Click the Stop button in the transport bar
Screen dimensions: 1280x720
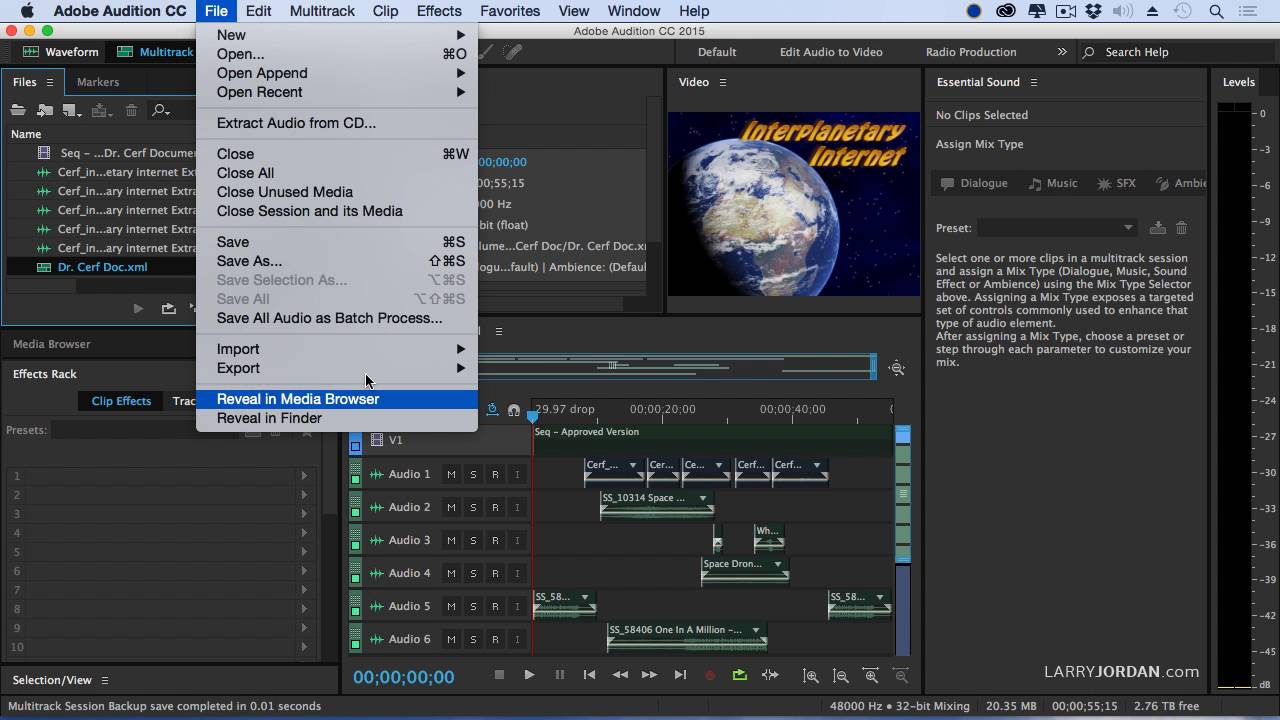pos(499,675)
